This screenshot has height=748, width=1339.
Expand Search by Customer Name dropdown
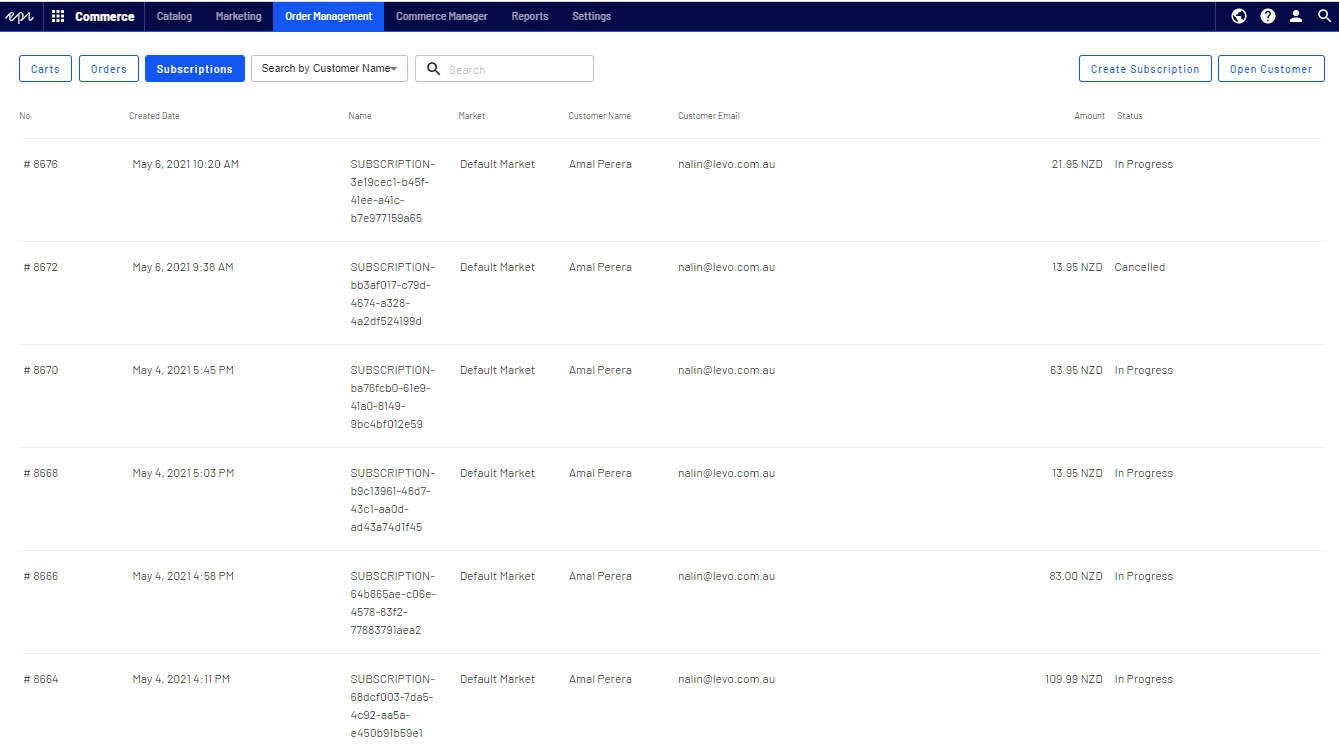click(329, 69)
